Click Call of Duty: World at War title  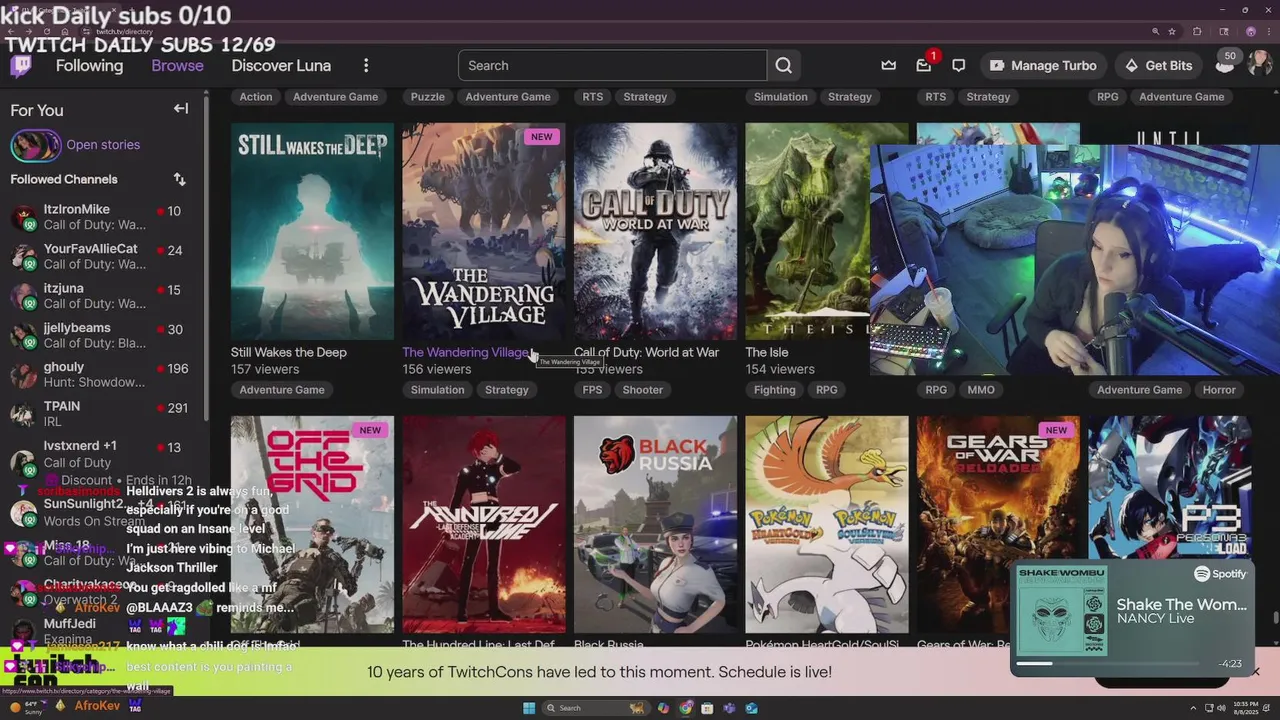click(x=646, y=352)
